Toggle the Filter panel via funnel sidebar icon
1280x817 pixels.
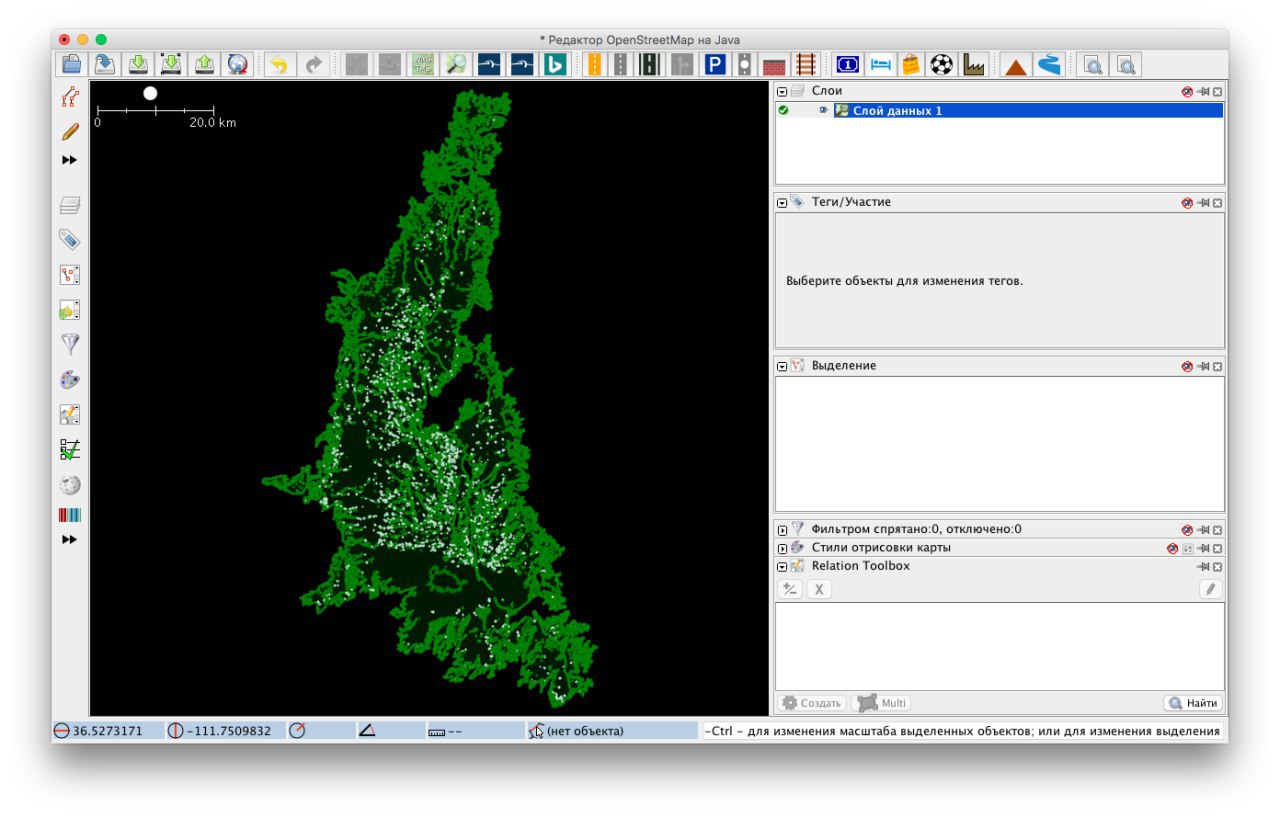(x=69, y=344)
